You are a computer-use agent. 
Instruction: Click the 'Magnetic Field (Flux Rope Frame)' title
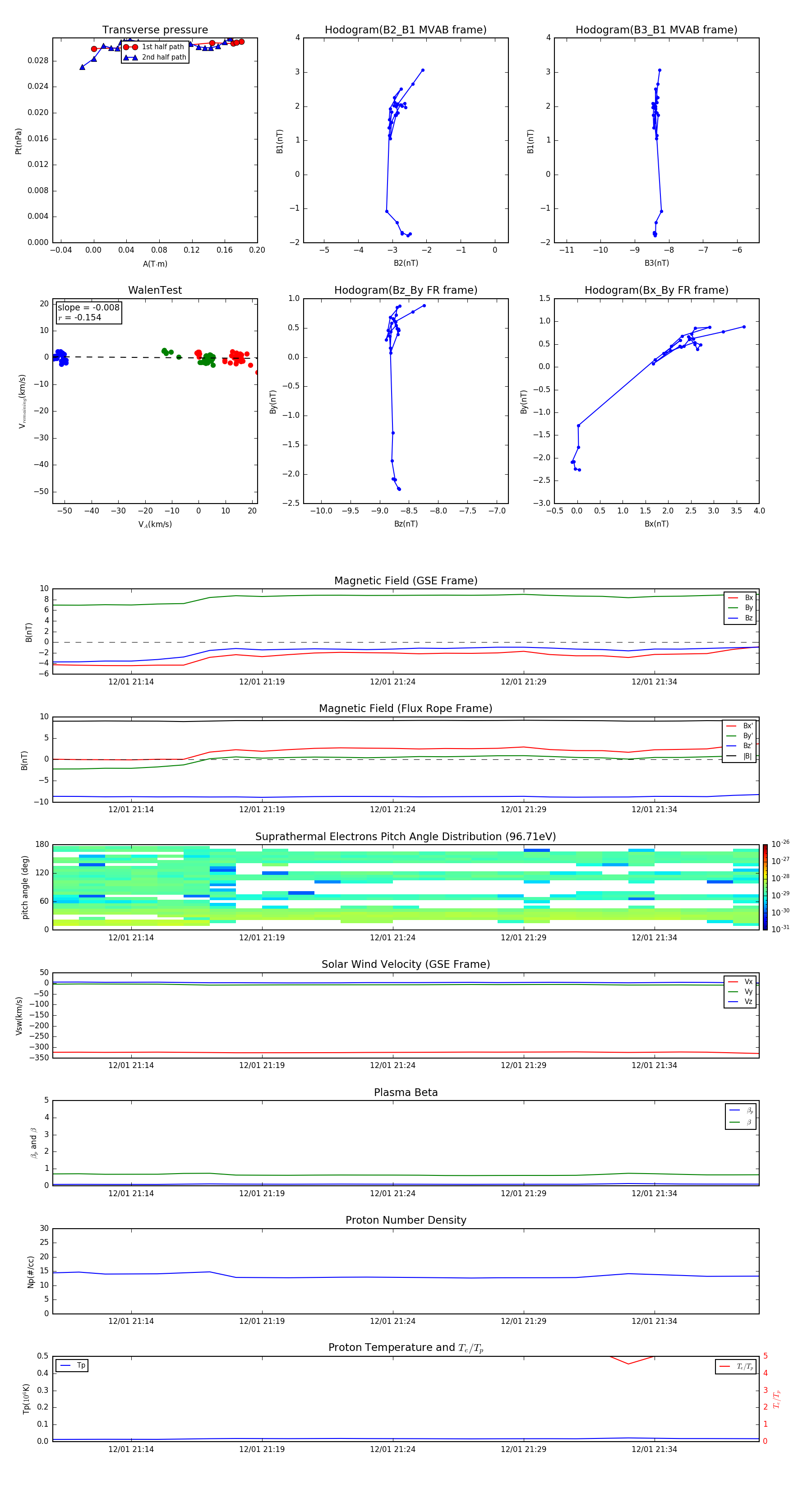tap(406, 709)
